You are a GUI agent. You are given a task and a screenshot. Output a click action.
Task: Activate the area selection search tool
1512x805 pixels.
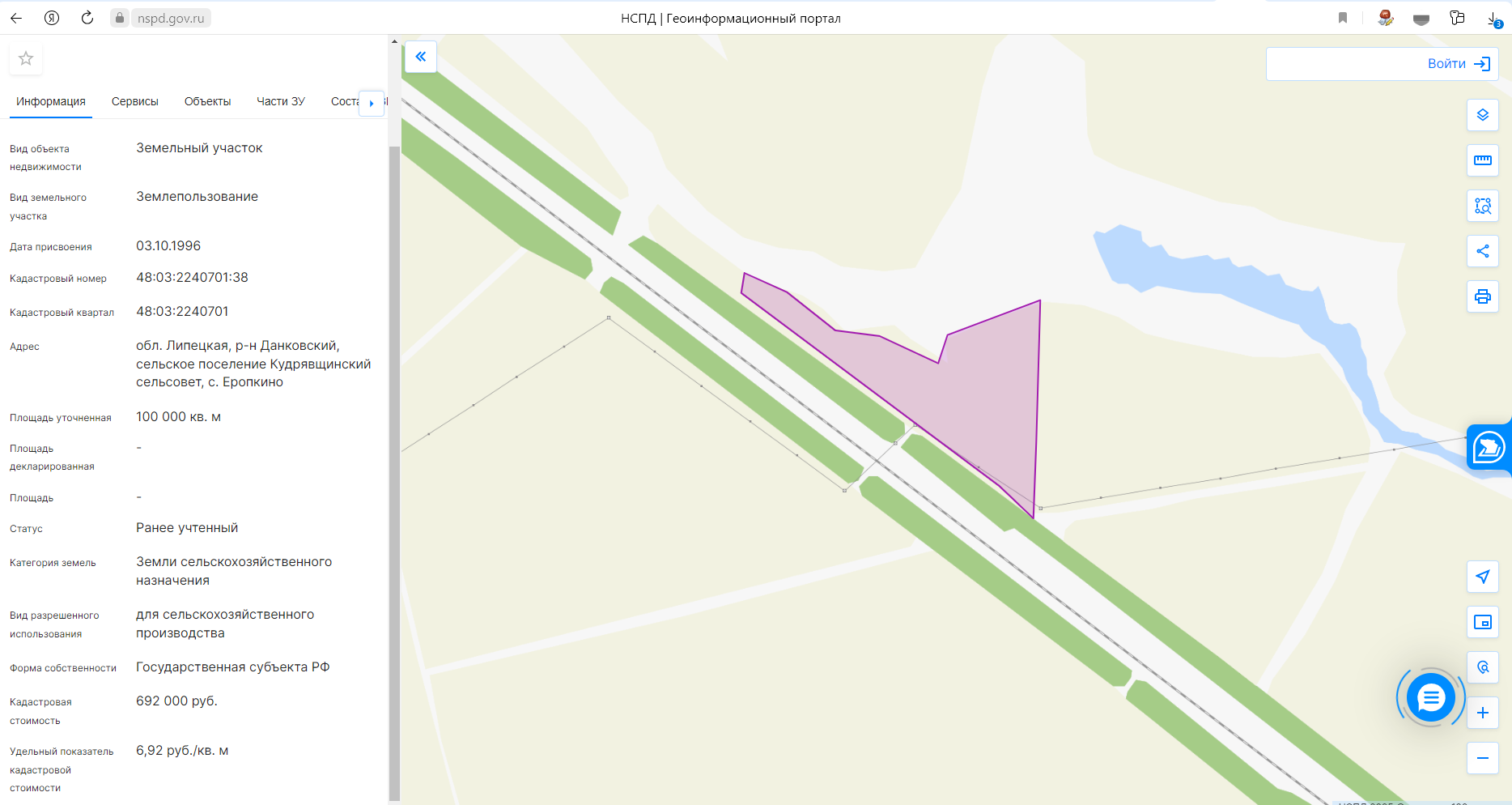[x=1482, y=206]
